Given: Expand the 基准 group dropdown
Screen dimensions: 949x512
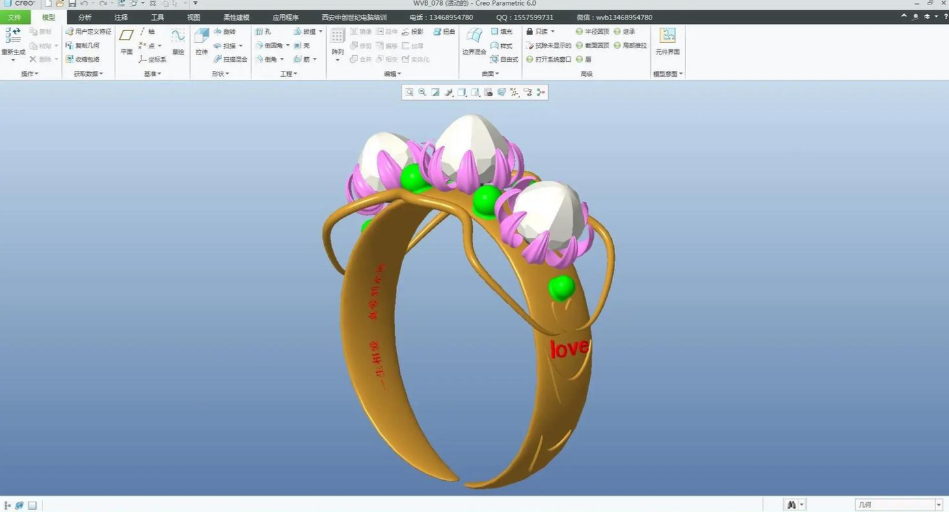Looking at the screenshot, I should point(153,74).
